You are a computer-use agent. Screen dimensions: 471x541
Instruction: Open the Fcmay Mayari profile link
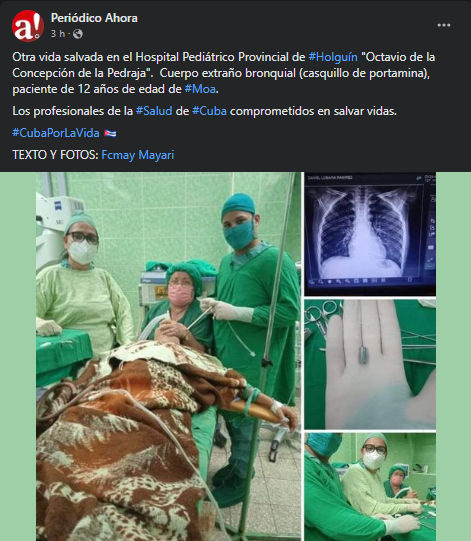(x=138, y=155)
